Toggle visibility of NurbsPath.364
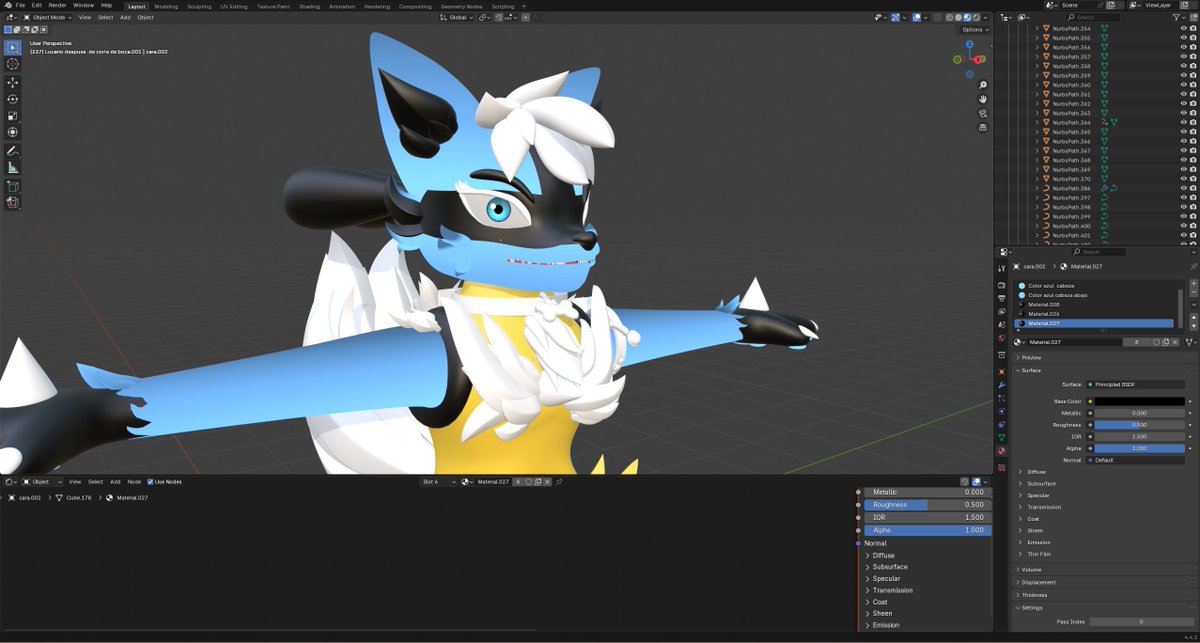 (1183, 120)
